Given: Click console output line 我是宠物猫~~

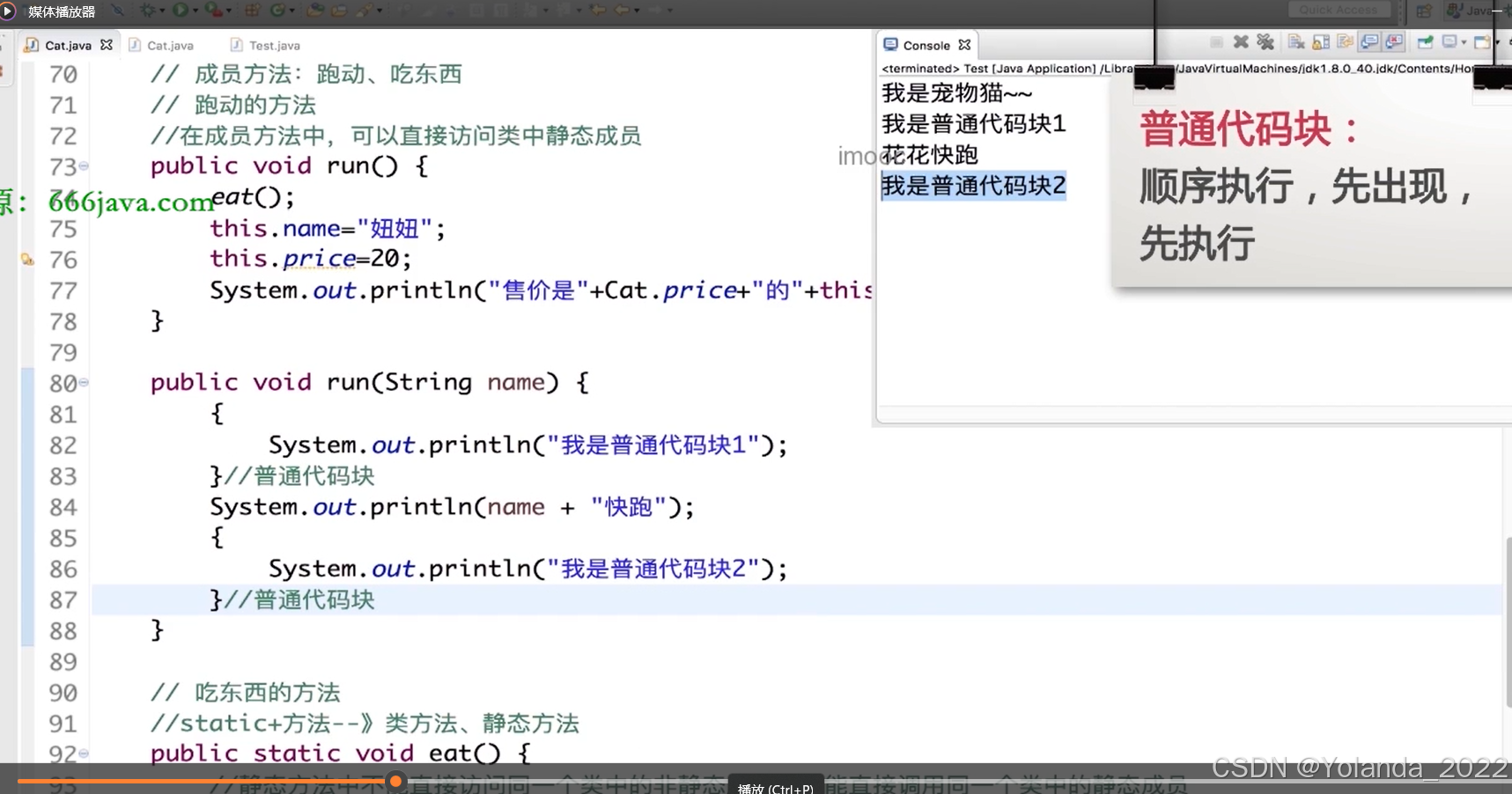Looking at the screenshot, I should [x=956, y=92].
